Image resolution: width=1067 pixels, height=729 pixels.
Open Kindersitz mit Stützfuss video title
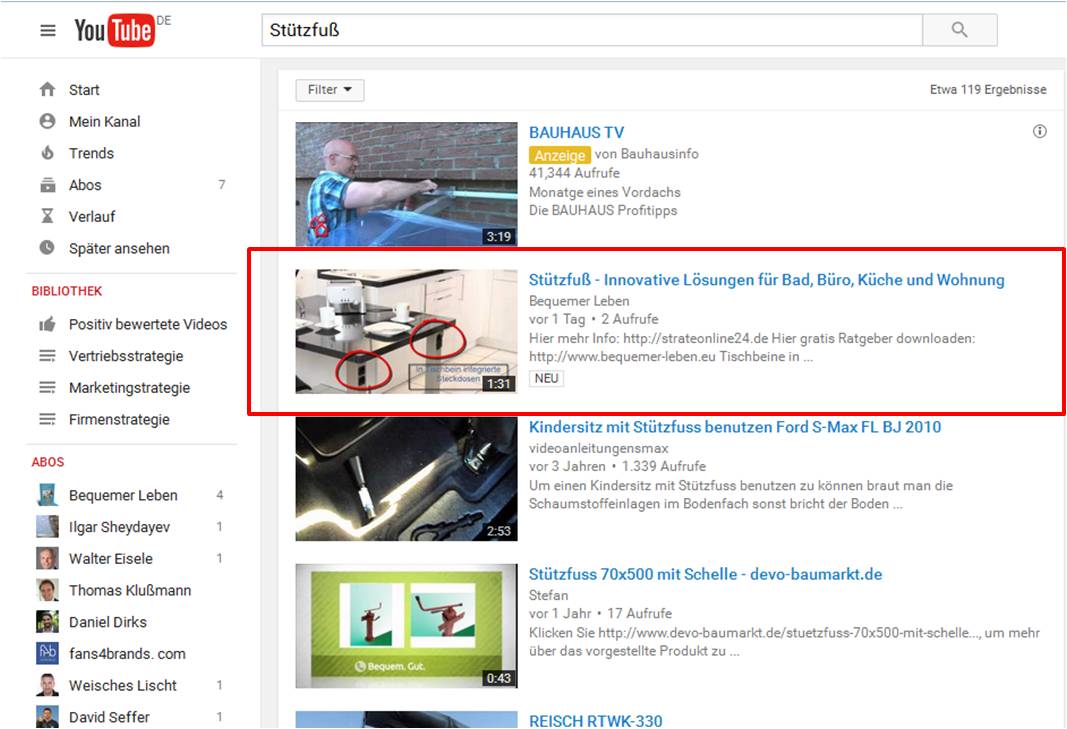pyautogui.click(x=735, y=427)
